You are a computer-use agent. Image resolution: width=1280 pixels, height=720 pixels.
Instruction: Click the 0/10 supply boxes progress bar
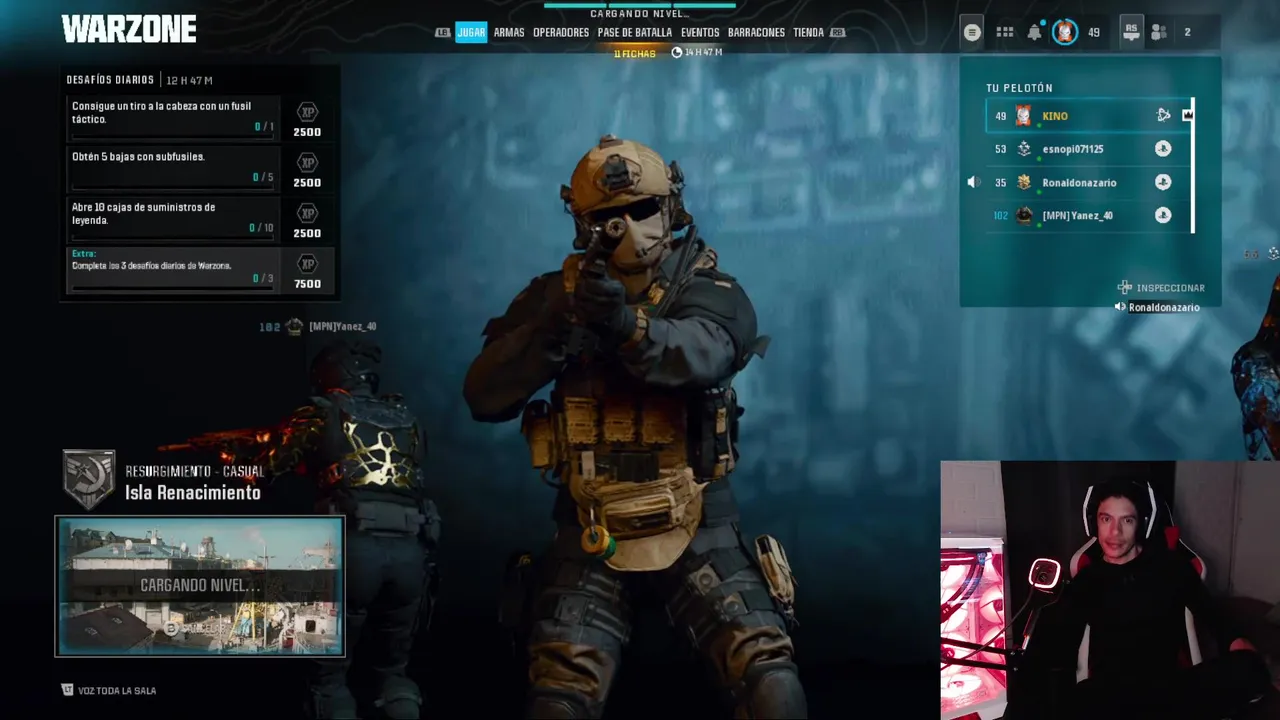(171, 237)
